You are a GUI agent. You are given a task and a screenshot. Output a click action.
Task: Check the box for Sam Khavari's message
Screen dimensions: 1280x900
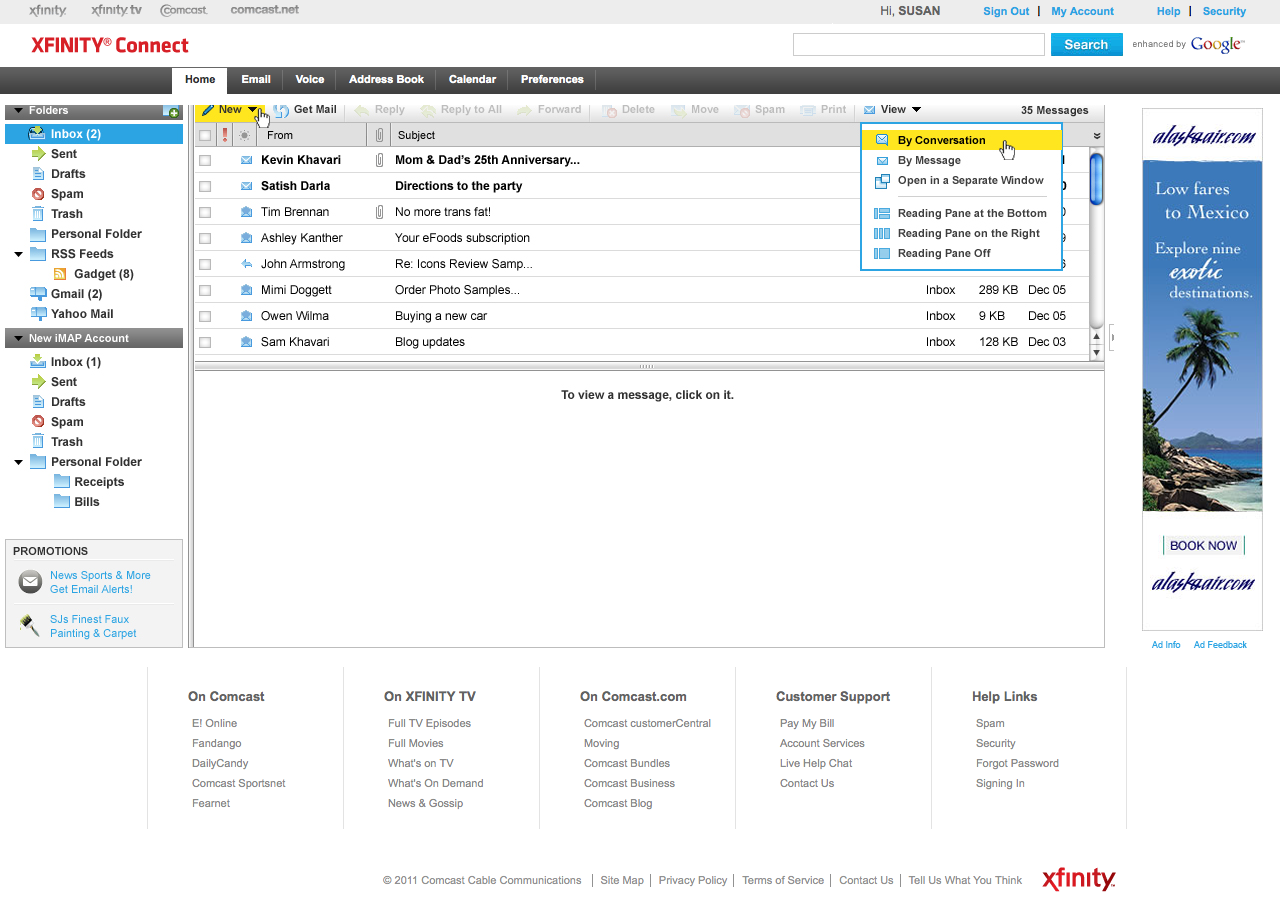point(205,342)
